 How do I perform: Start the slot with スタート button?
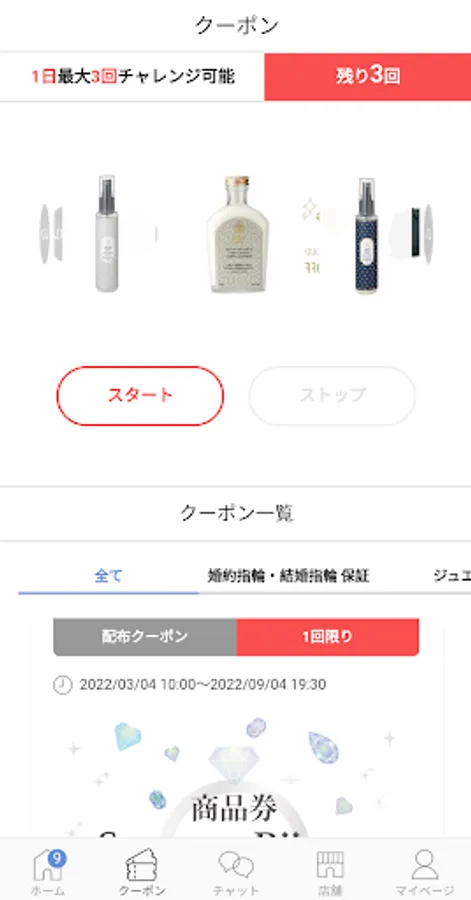(x=140, y=395)
